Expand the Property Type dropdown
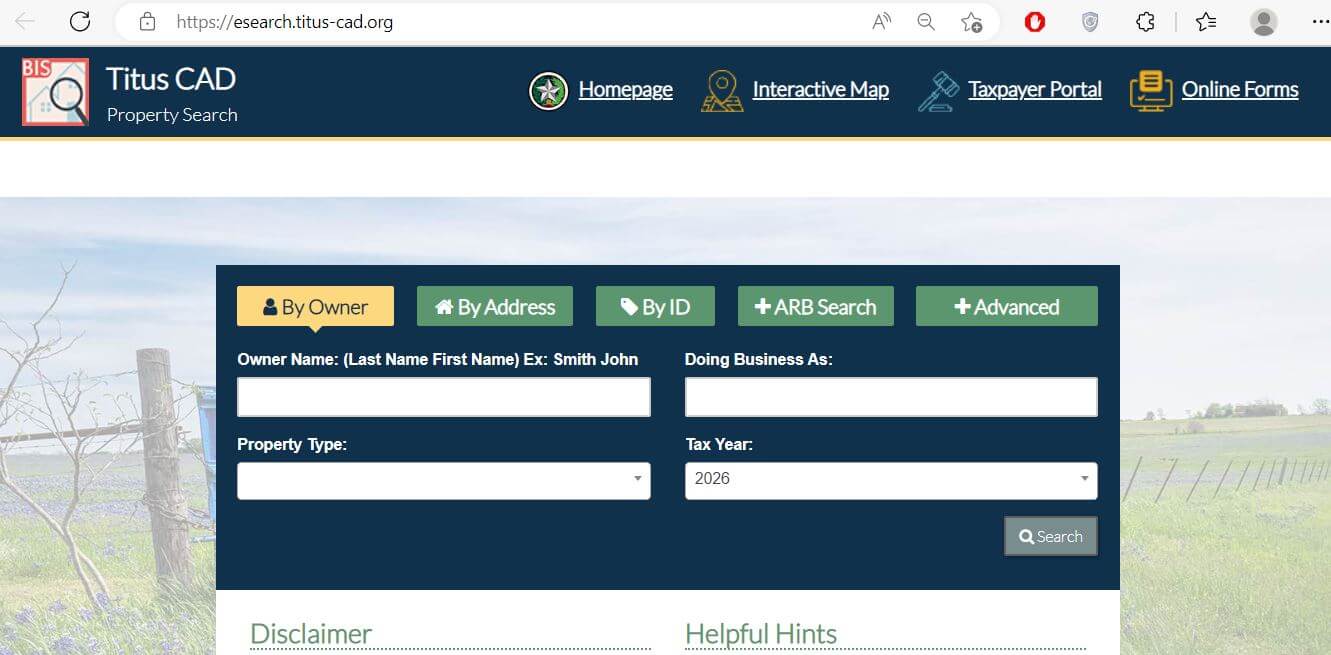The image size is (1331, 655). [x=443, y=480]
